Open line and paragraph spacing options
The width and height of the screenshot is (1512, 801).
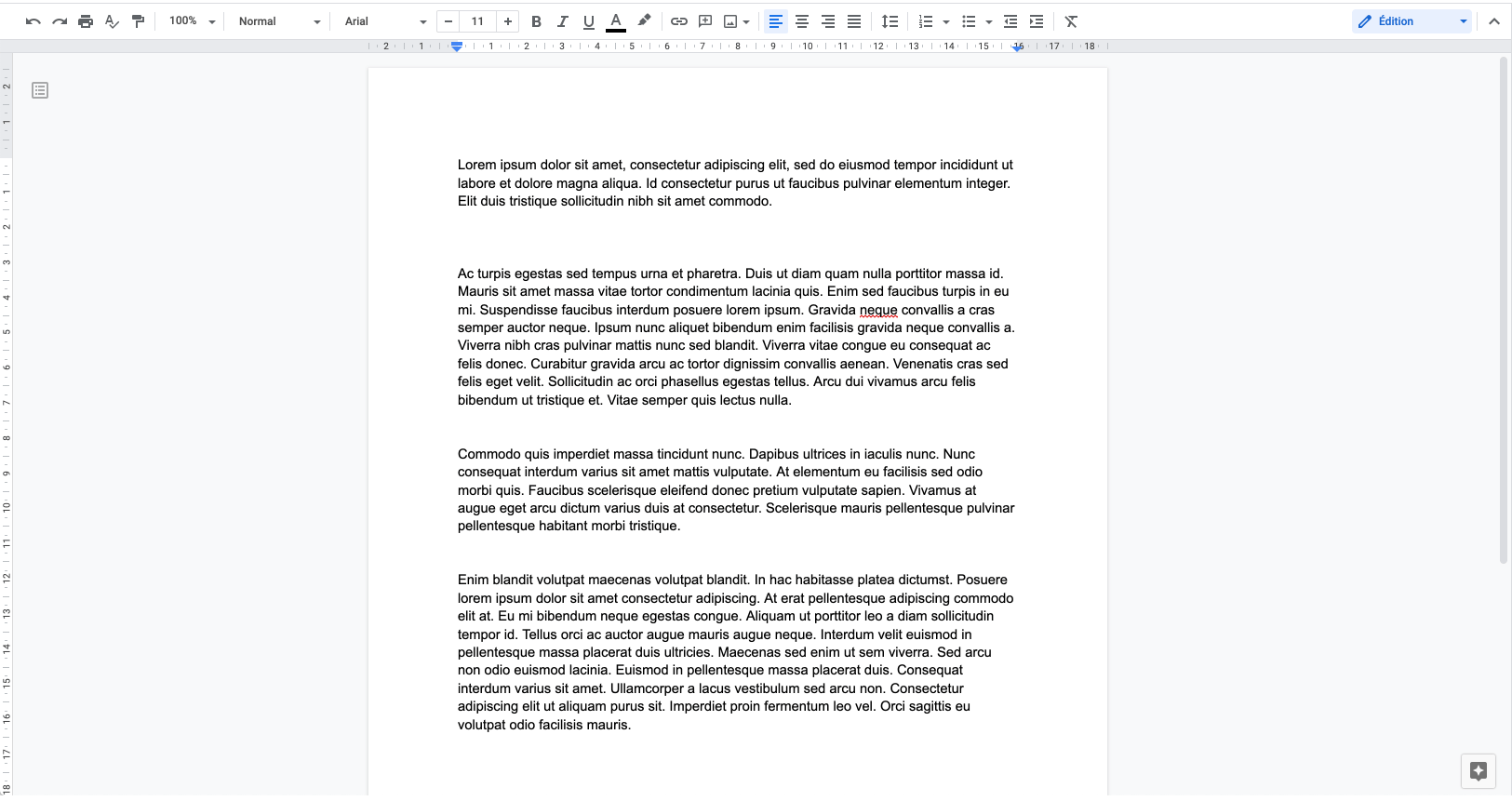click(890, 21)
